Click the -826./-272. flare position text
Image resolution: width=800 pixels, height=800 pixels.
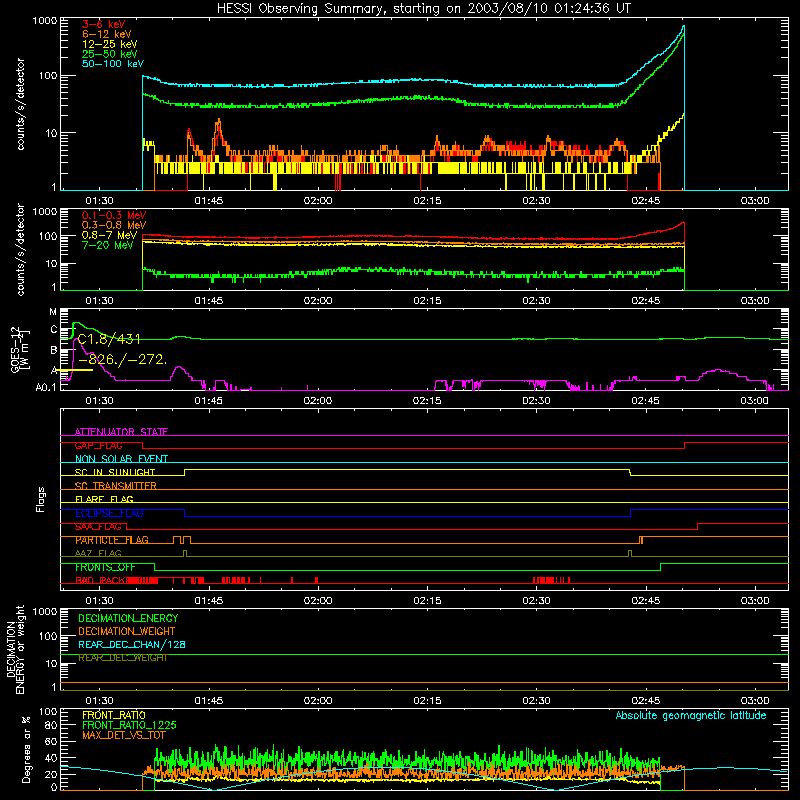click(x=123, y=359)
